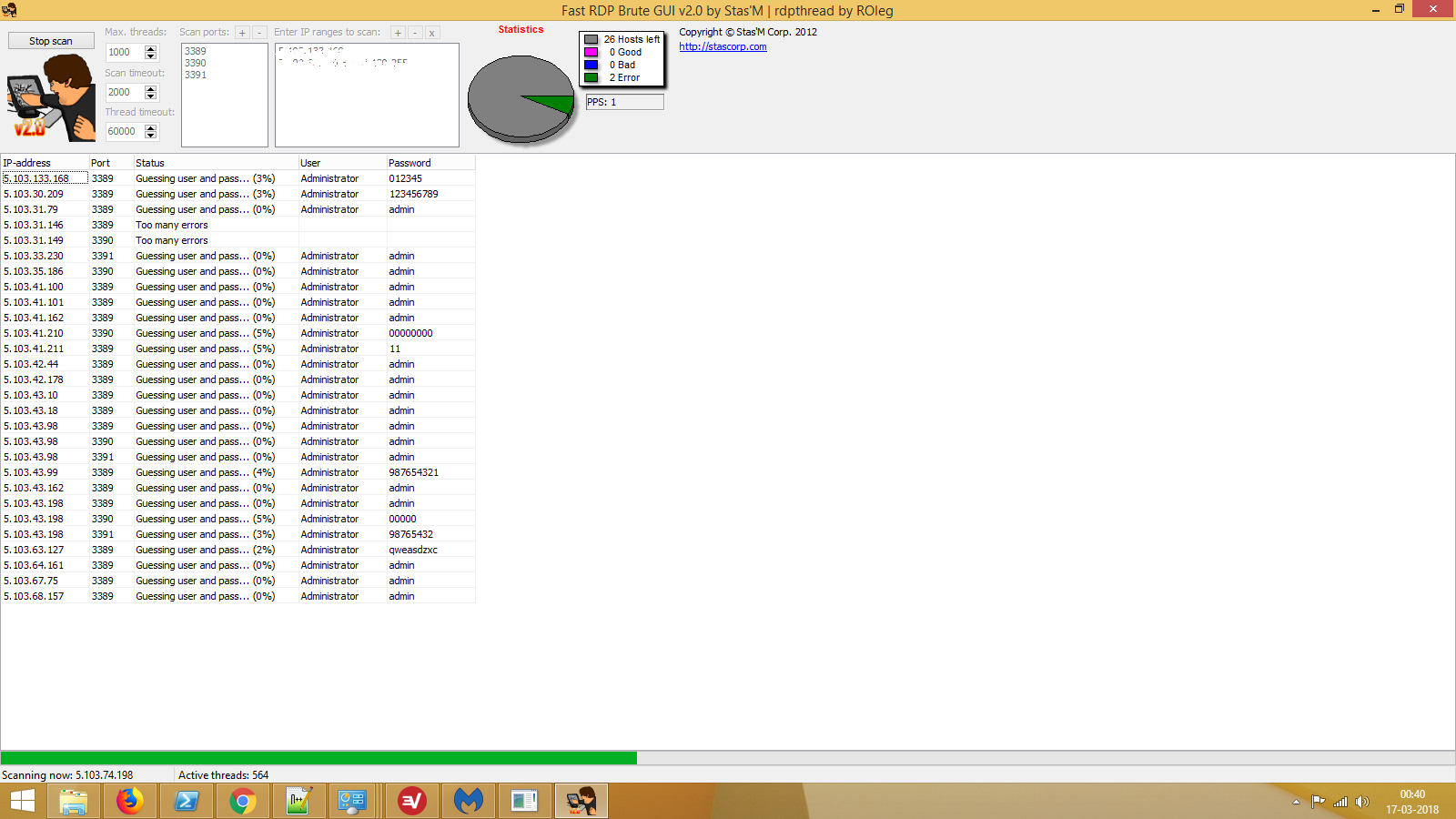Select the row for 5.103.133.168
Image resolution: width=1456 pixels, height=819 pixels.
coord(238,178)
